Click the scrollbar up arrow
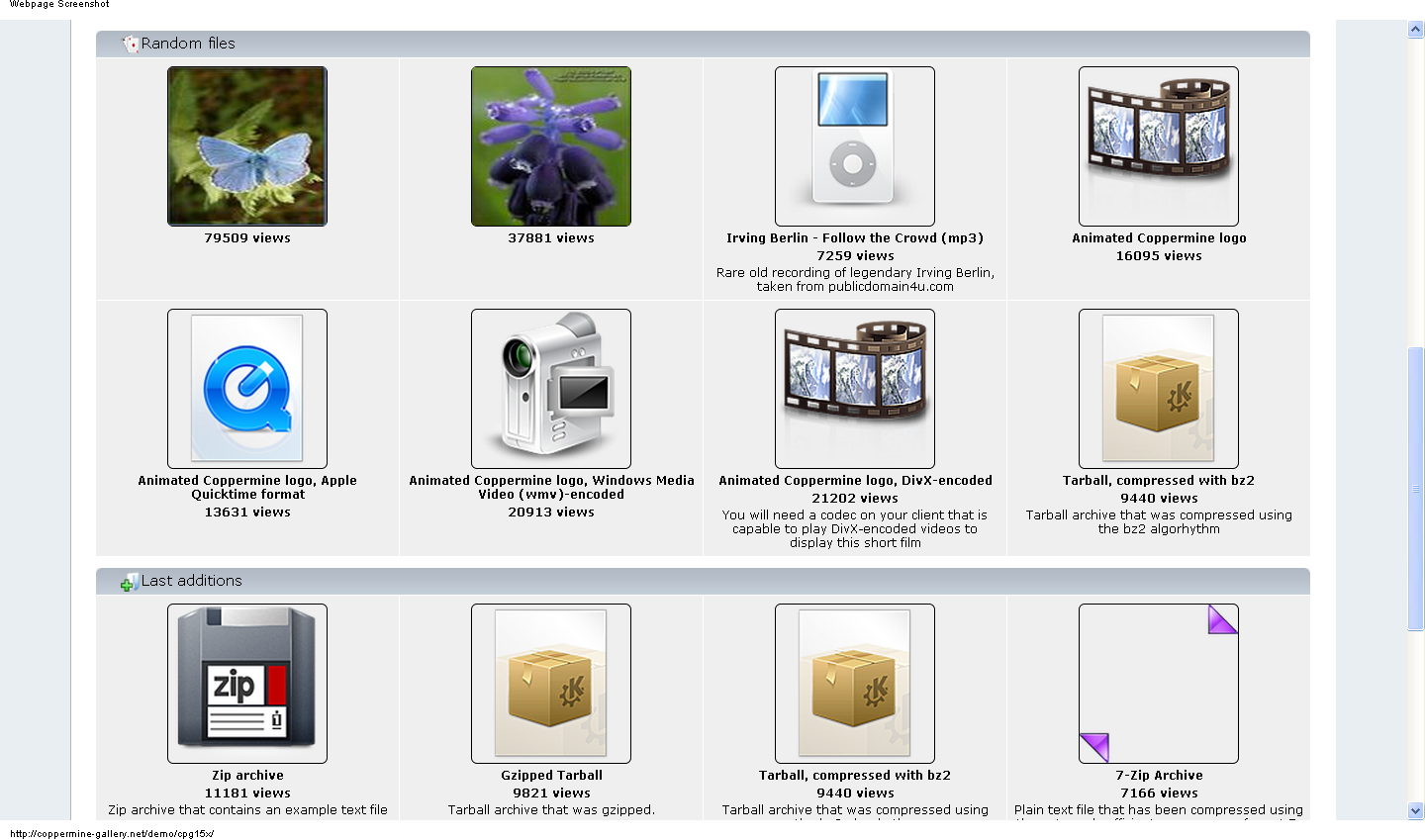Viewport: 1425px width, 840px height. click(1416, 29)
